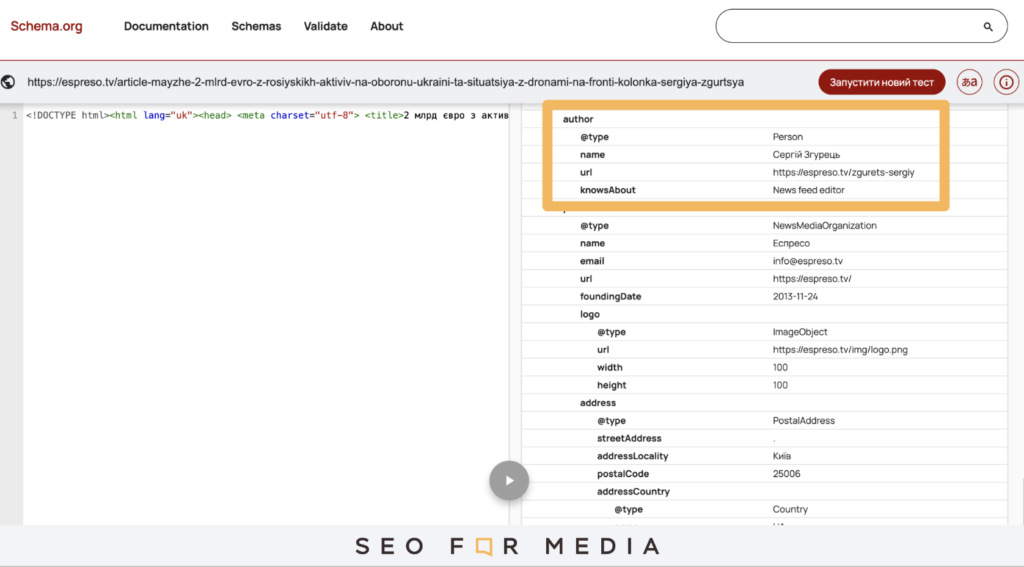Open the language switch icon

tap(969, 82)
